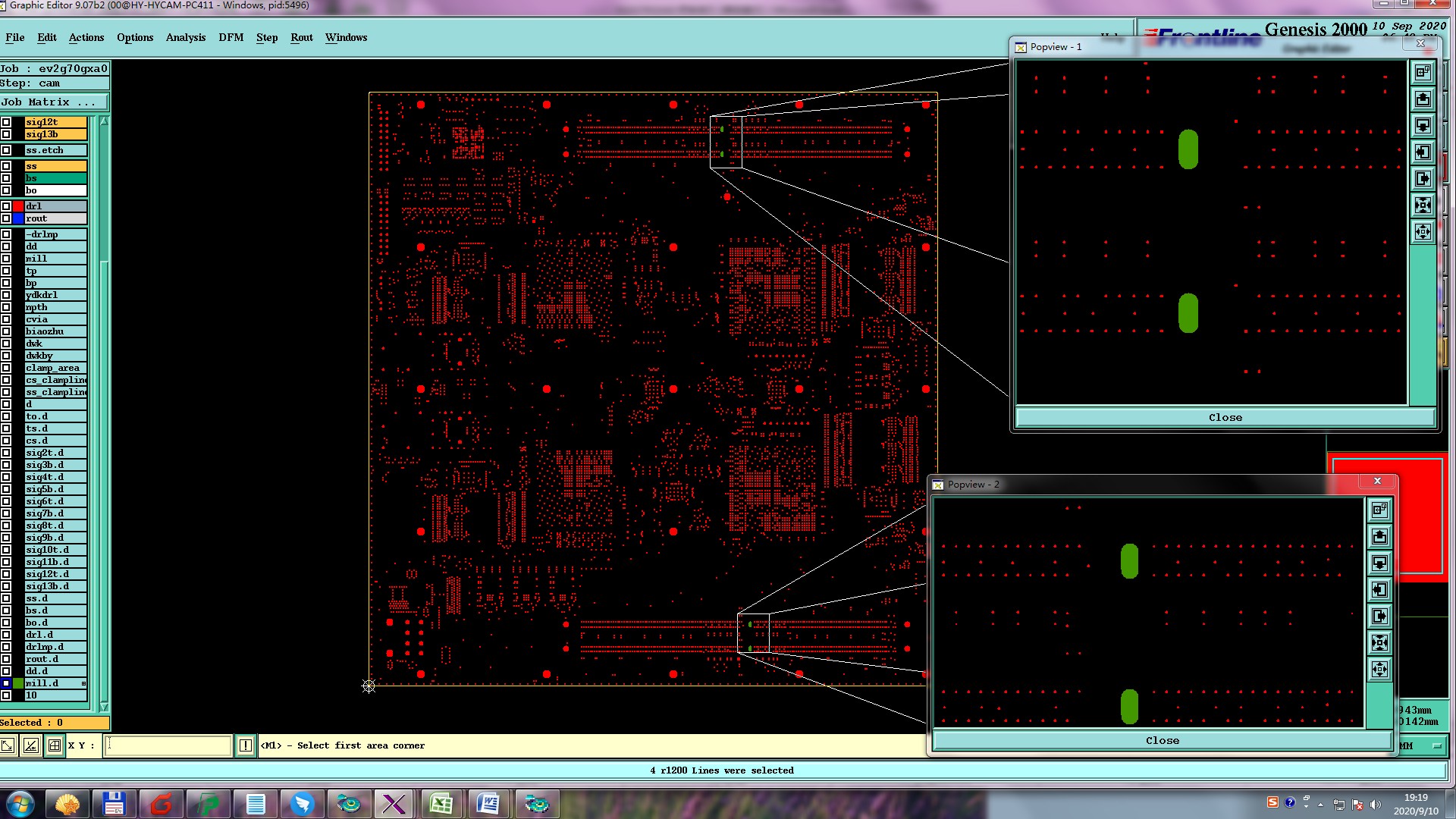The height and width of the screenshot is (819, 1456).
Task: Open the Windows Start menu
Action: click(x=20, y=804)
